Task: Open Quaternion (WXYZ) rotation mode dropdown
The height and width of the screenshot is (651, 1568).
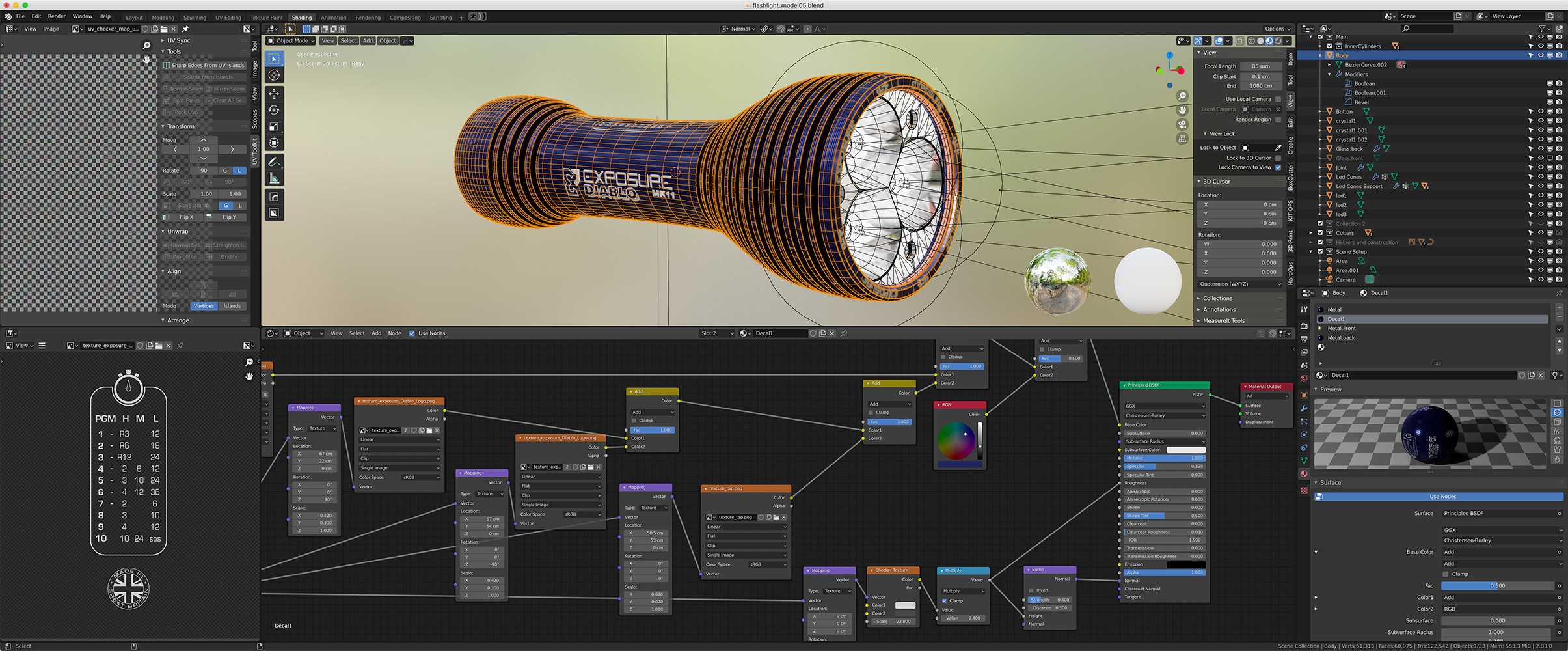Action: click(1241, 284)
